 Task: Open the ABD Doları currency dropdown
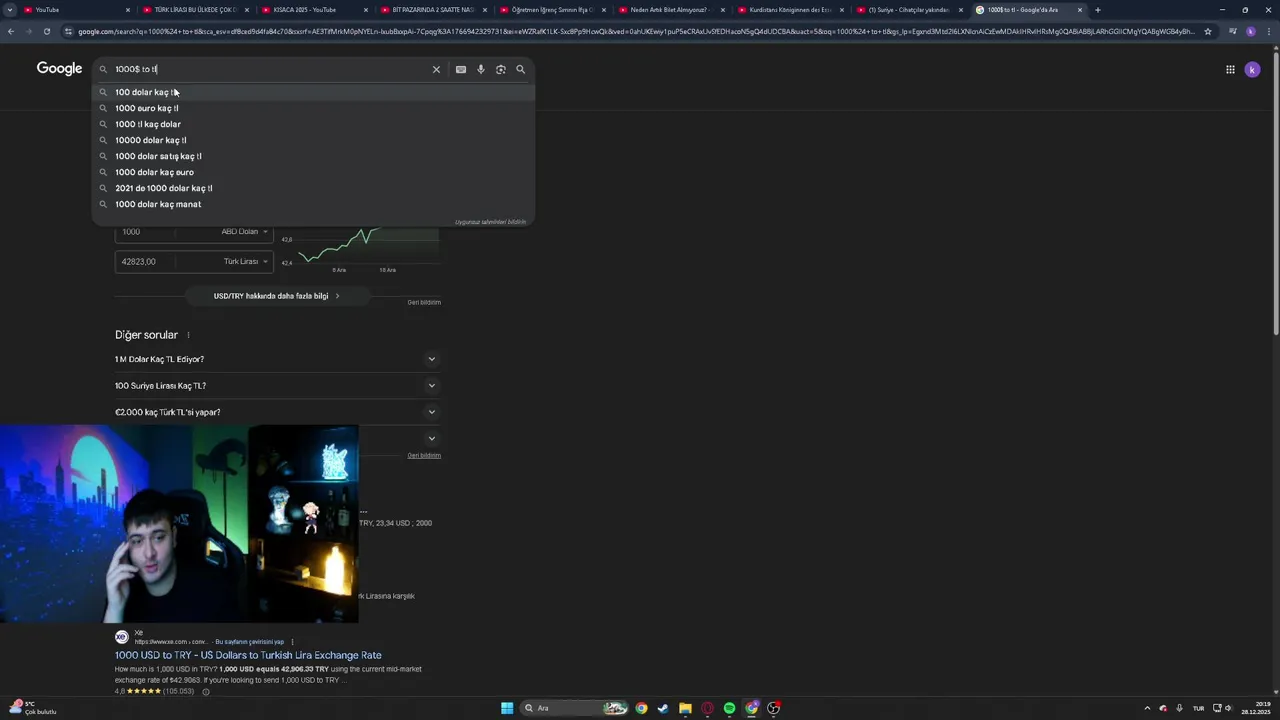(x=245, y=231)
